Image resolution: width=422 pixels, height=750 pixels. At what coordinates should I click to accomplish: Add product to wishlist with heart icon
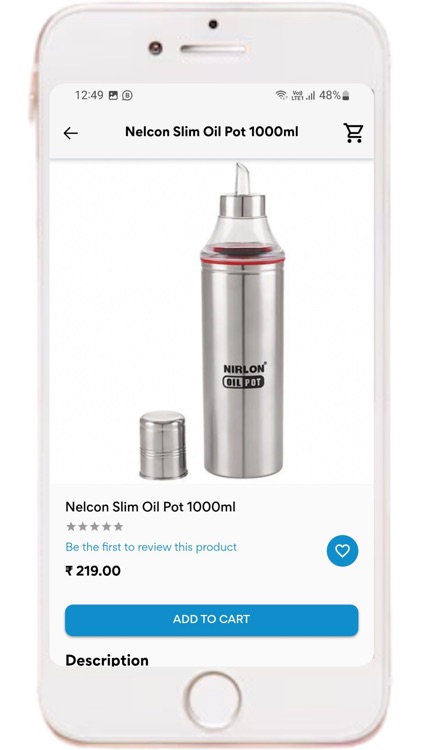coord(342,551)
